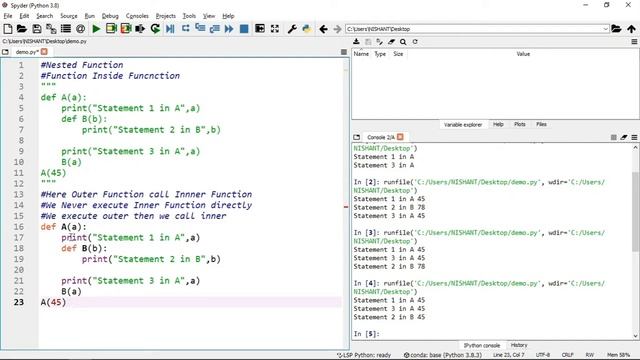Screen dimensions: 640x360
Task: Switch to the Variable explorer tab
Action: [x=463, y=124]
